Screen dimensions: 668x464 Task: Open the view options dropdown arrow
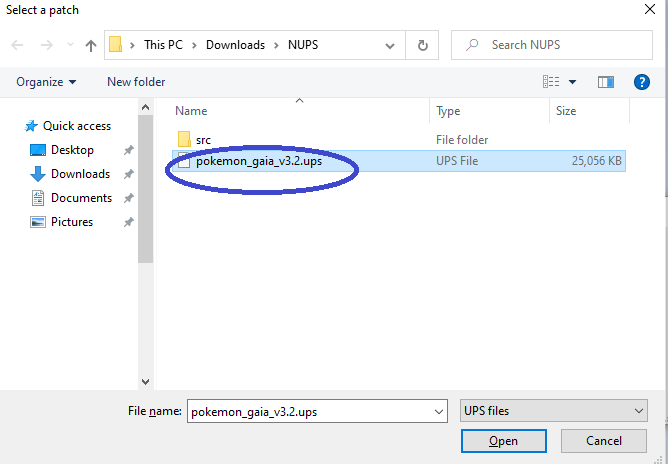(573, 82)
